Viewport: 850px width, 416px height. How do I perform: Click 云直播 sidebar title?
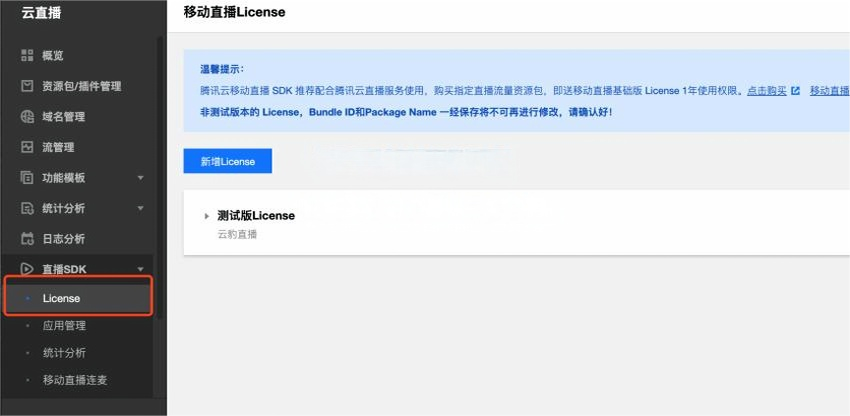[41, 13]
